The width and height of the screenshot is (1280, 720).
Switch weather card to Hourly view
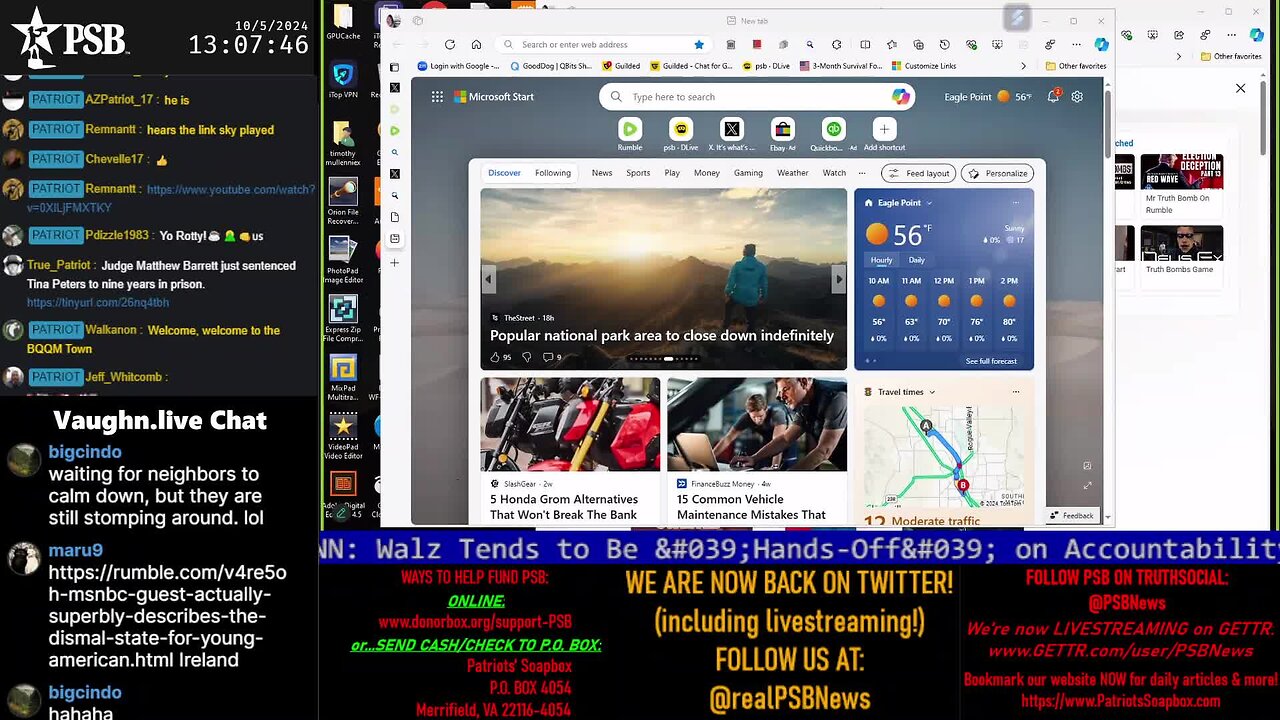point(881,260)
